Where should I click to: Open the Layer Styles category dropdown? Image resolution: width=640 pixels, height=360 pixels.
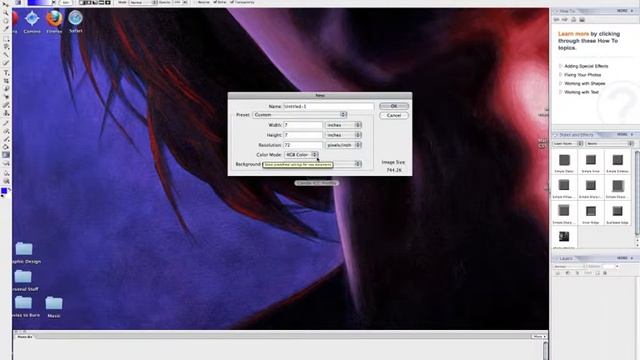[x=568, y=144]
